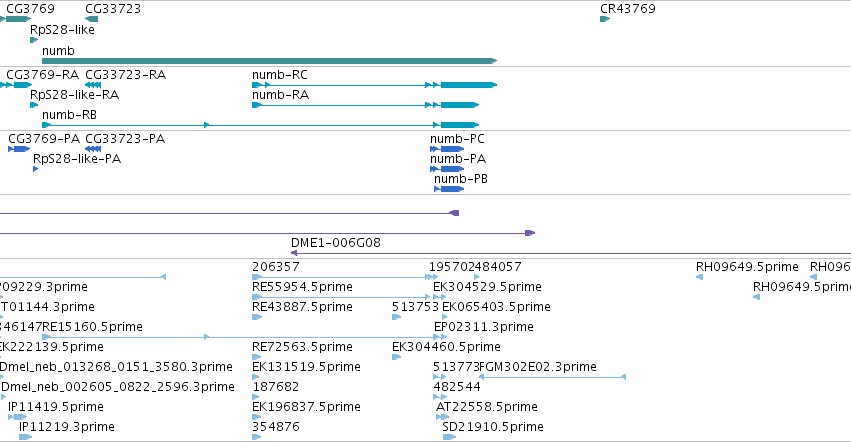Click the IP11219.3prime EST label

tap(67, 427)
